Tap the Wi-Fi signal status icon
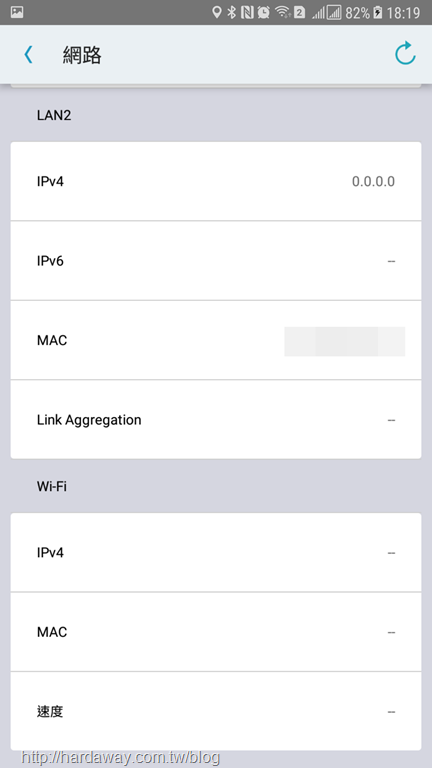 pos(282,12)
